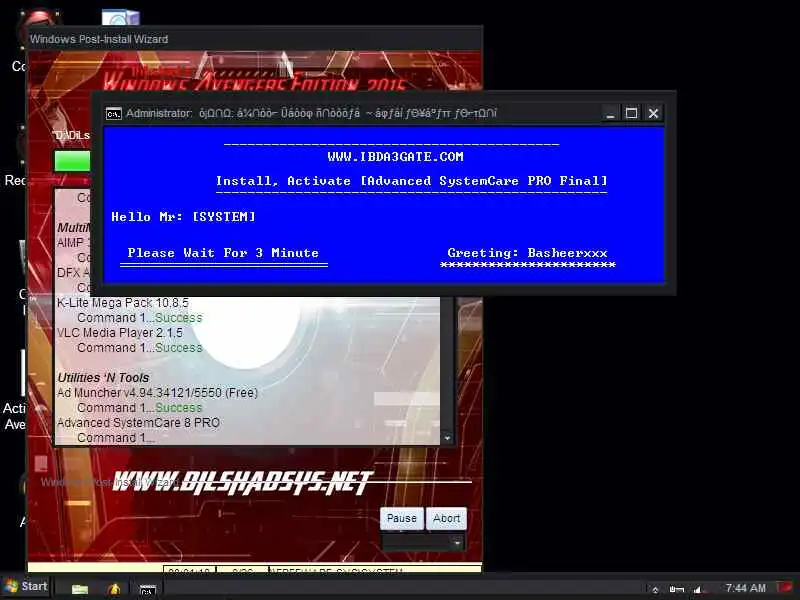The height and width of the screenshot is (600, 800).
Task: Click the power connection tray icon
Action: tap(677, 589)
